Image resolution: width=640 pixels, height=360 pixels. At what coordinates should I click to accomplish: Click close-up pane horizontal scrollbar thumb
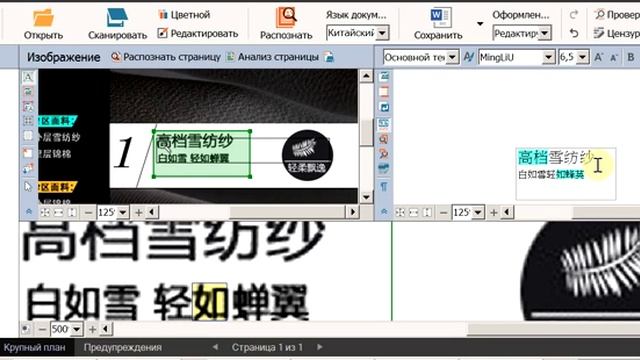pos(553,329)
